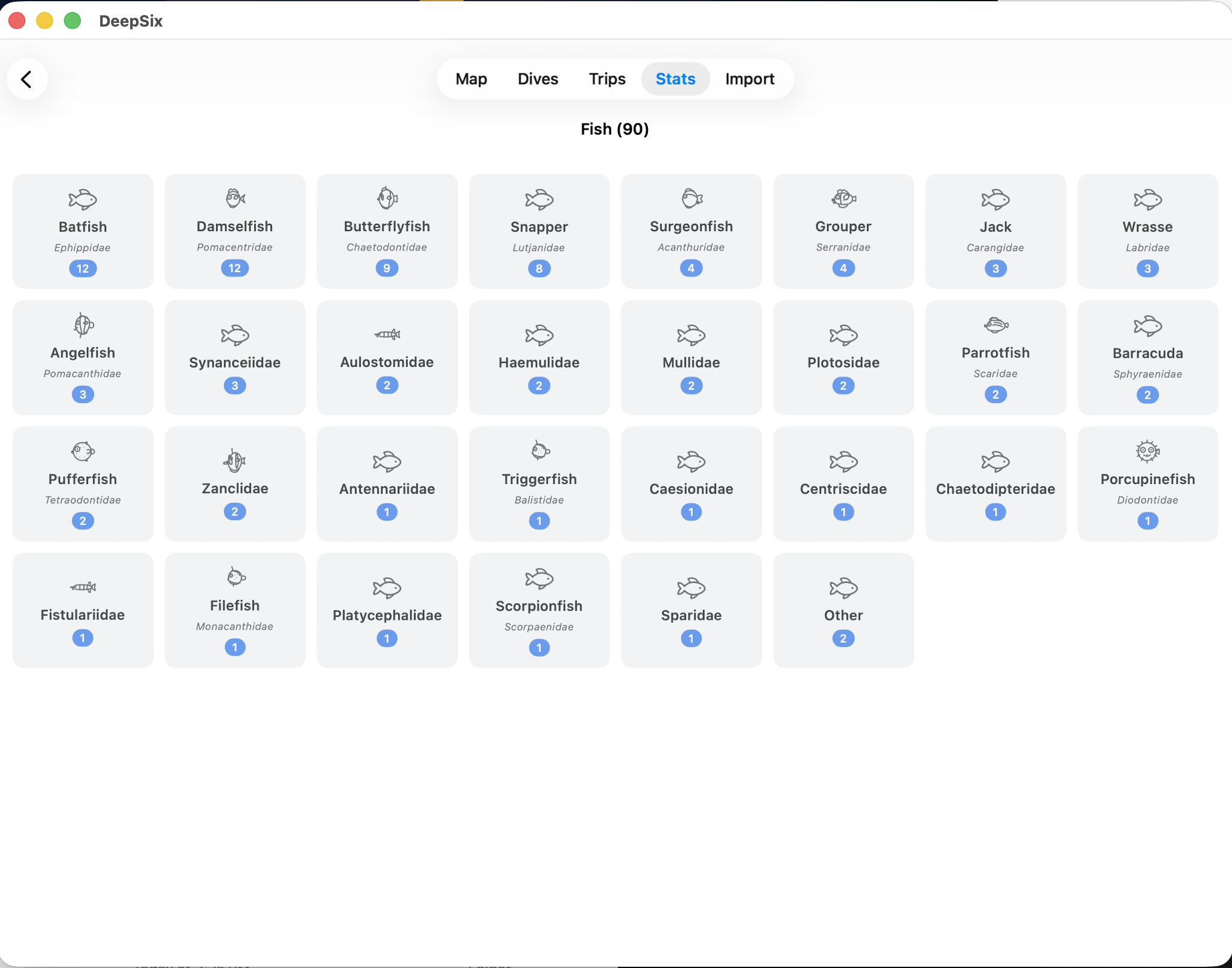The image size is (1232, 968).
Task: Click the Pufferfish icon
Action: [x=83, y=451]
